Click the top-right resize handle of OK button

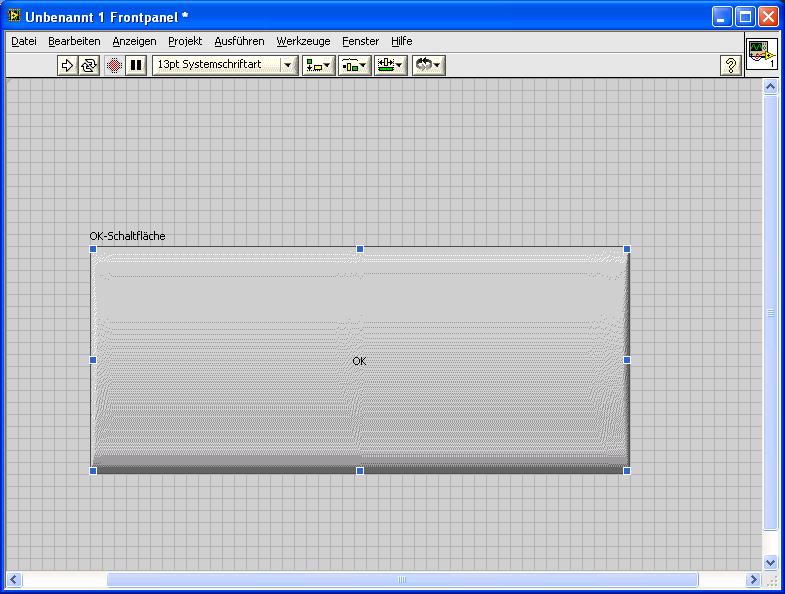click(627, 249)
